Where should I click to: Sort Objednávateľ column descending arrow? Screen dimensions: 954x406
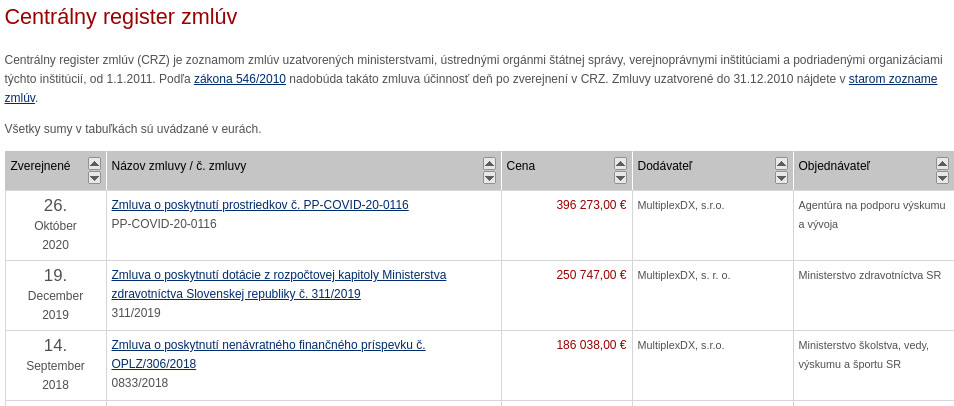click(x=942, y=178)
